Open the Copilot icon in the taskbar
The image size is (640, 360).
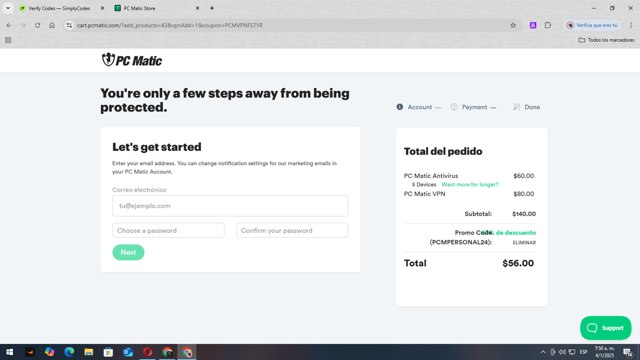coord(49,352)
